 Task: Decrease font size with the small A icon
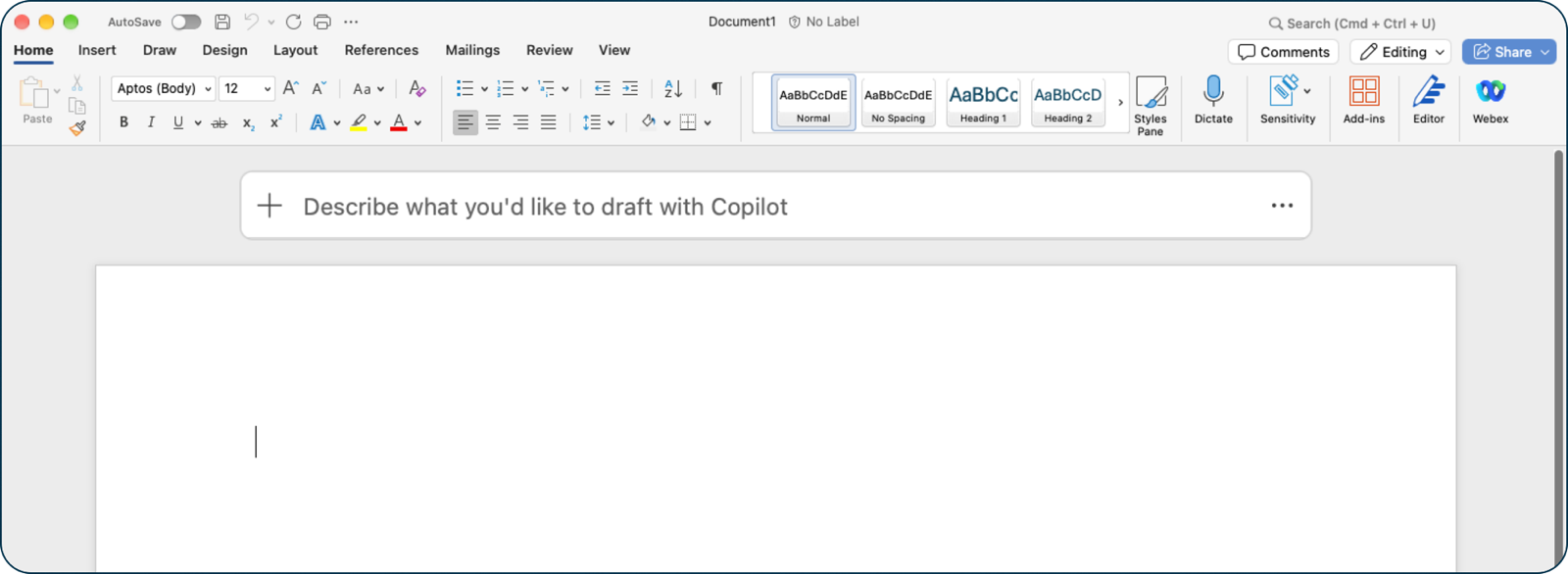(x=318, y=88)
